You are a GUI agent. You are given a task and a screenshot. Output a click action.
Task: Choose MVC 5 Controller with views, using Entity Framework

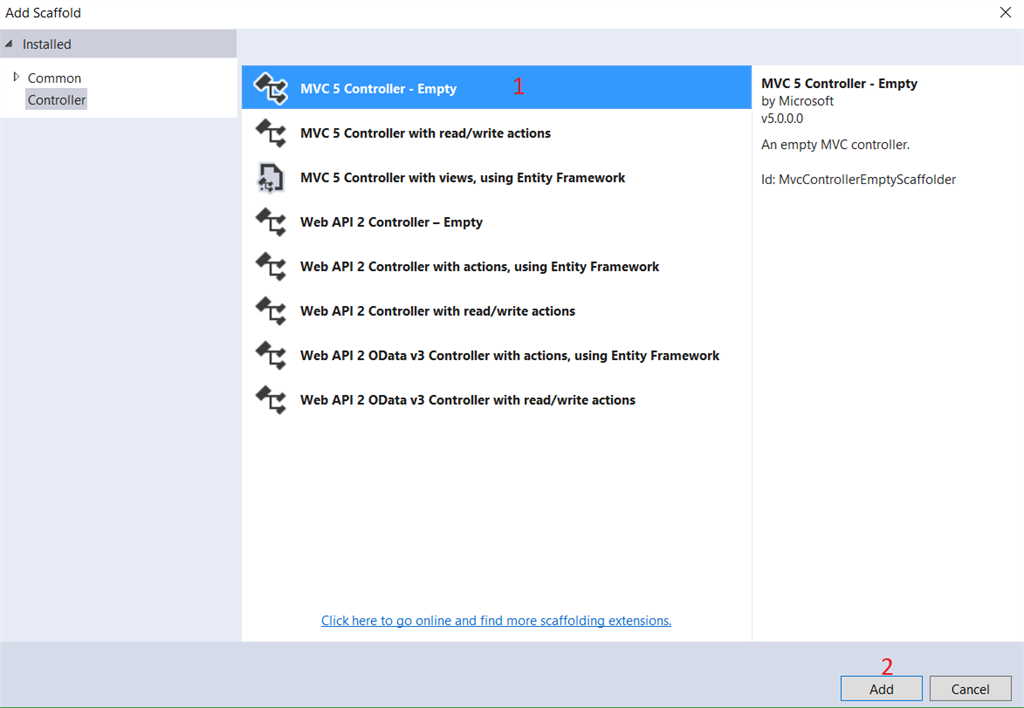462,178
